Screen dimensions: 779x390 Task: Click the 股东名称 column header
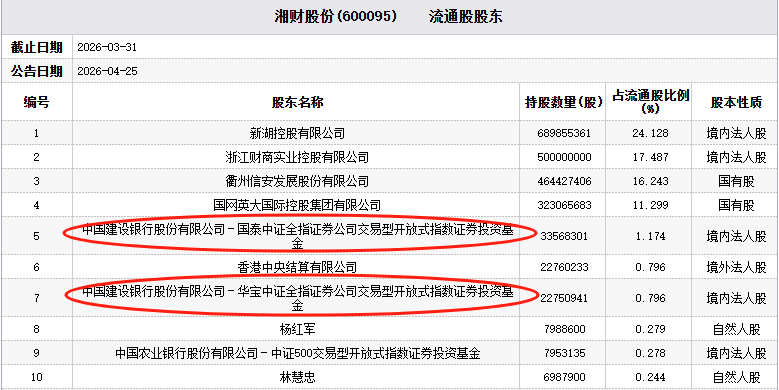pos(297,102)
